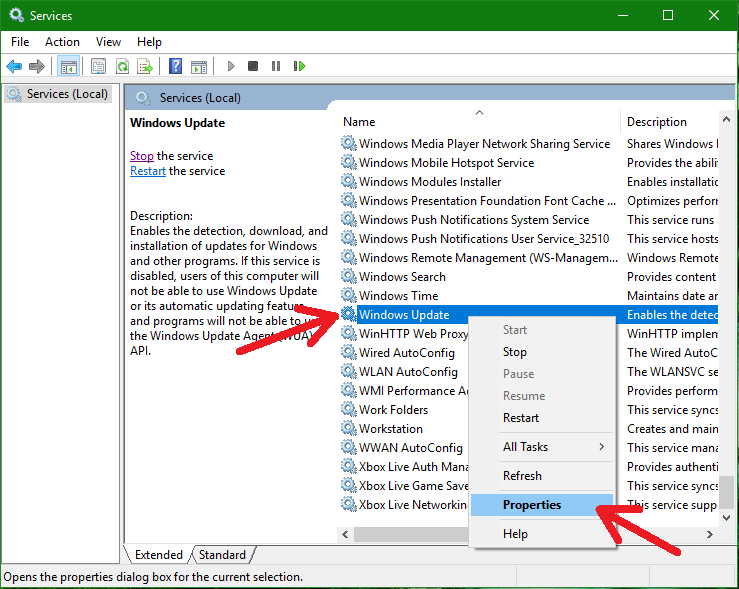Click the gear icon beside Windows Search
Screen dimensions: 739x589
point(348,276)
